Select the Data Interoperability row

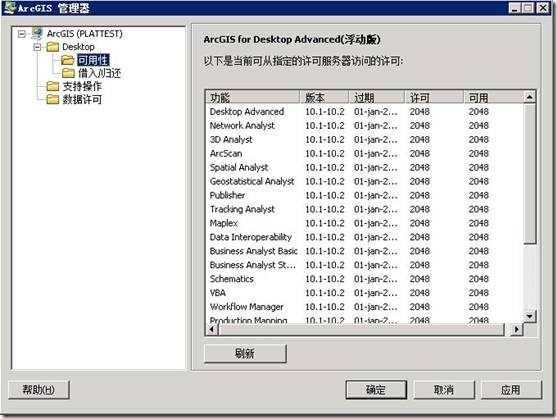click(364, 237)
